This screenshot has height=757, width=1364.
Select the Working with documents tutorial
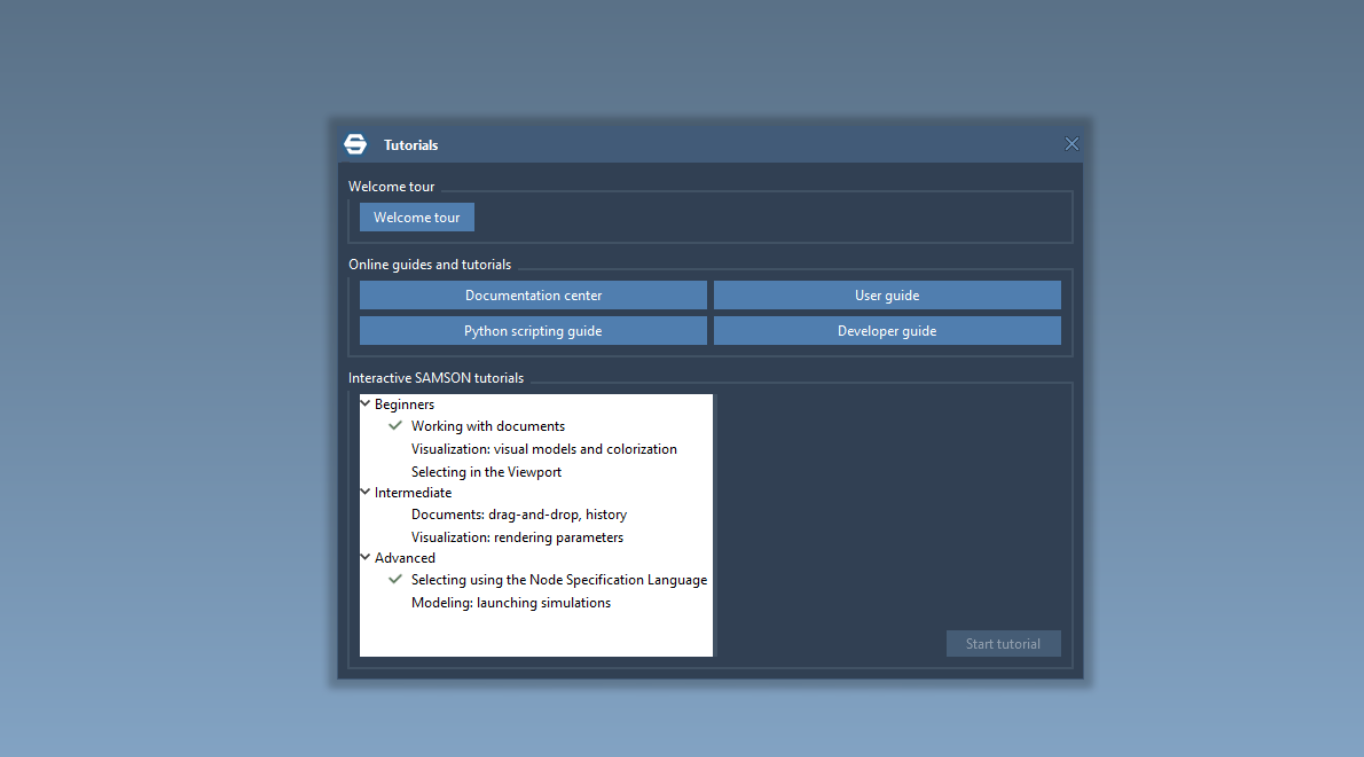coord(488,426)
